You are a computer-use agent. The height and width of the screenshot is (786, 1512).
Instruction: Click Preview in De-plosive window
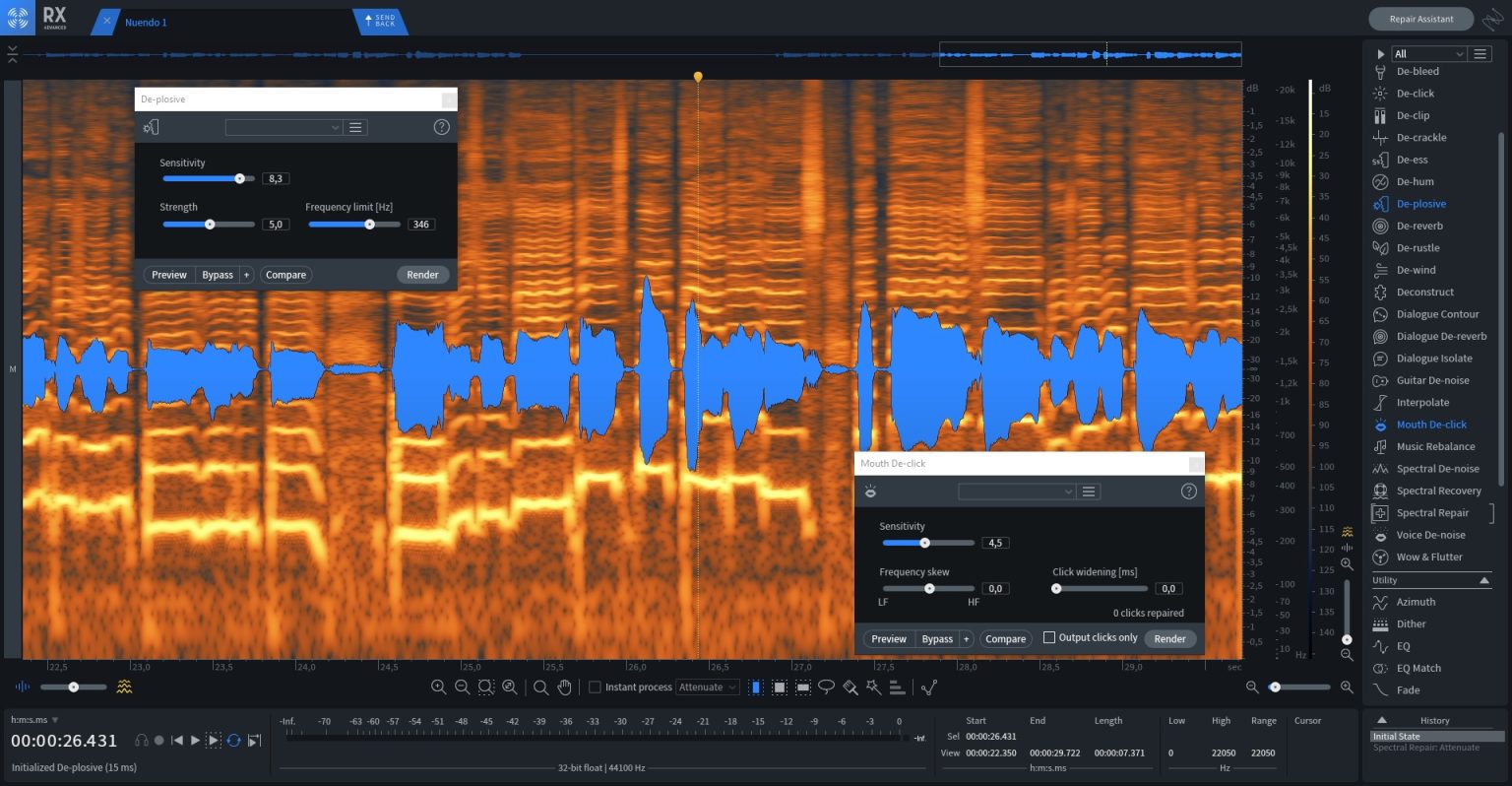[169, 275]
